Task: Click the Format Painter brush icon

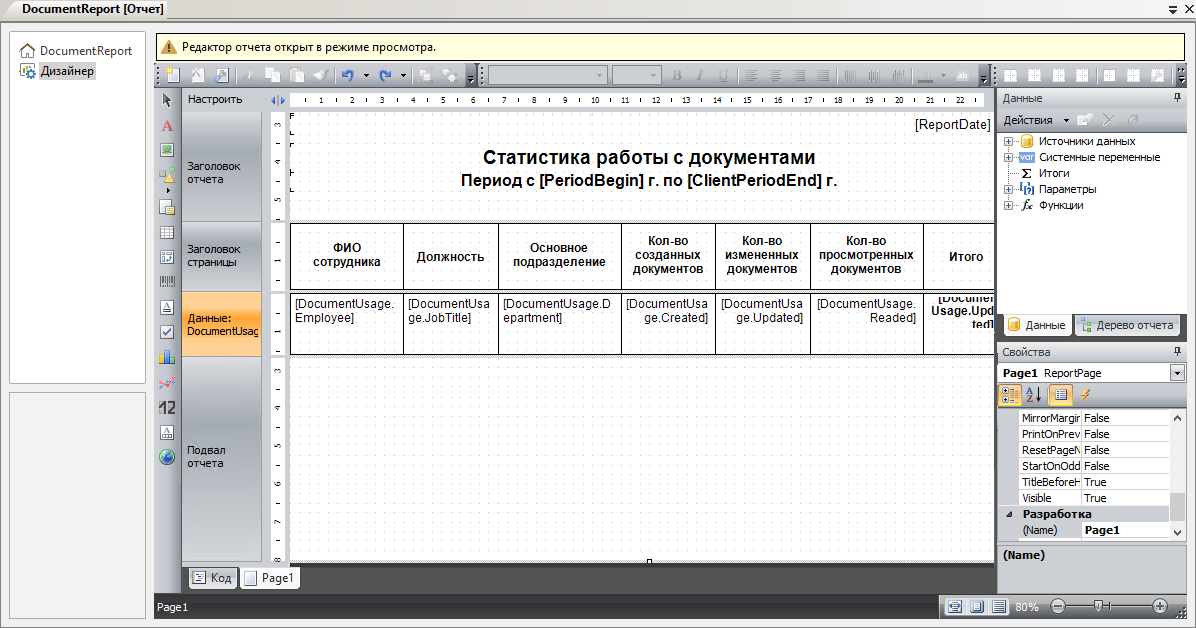Action: tap(321, 75)
